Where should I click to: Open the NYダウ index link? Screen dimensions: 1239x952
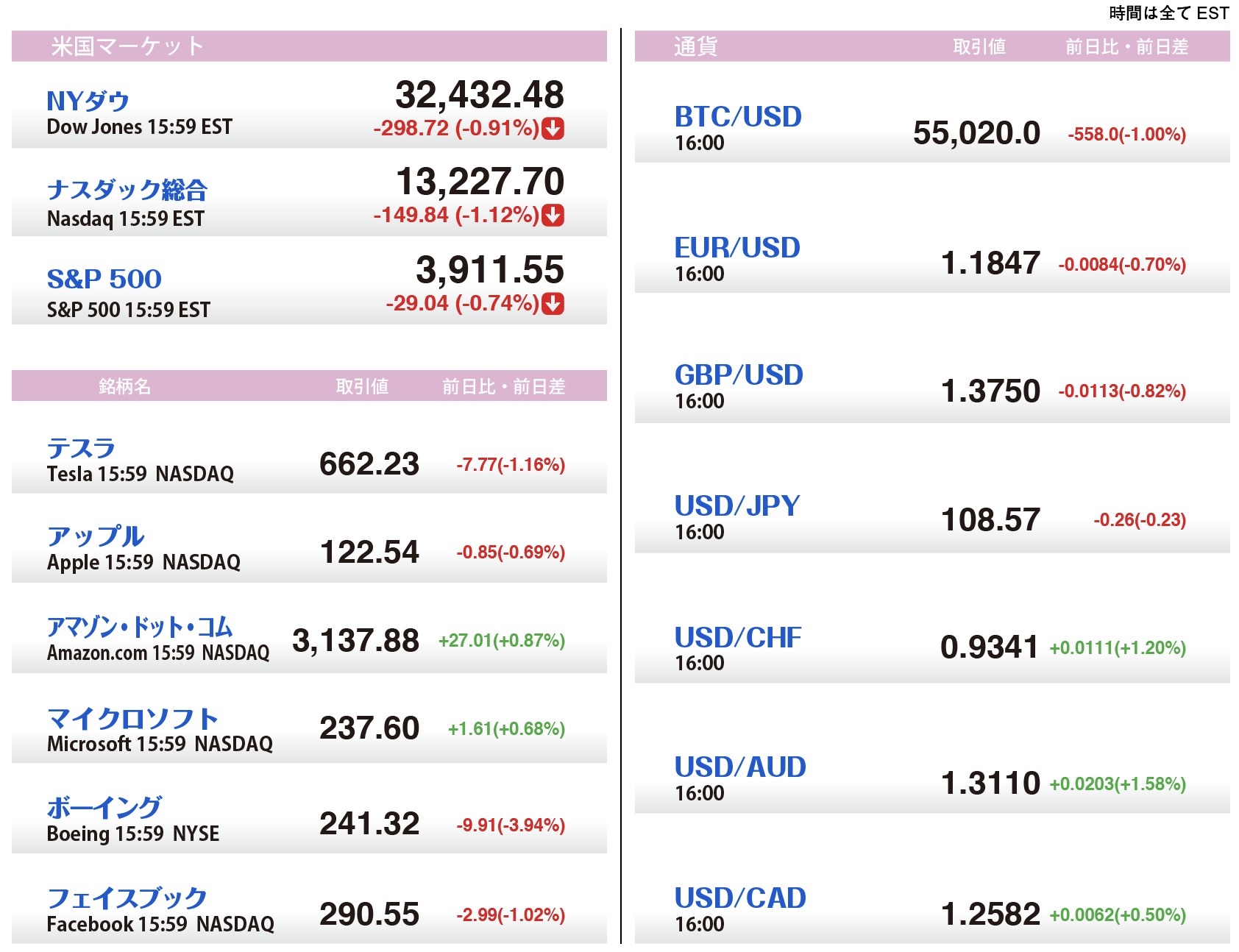[88, 101]
